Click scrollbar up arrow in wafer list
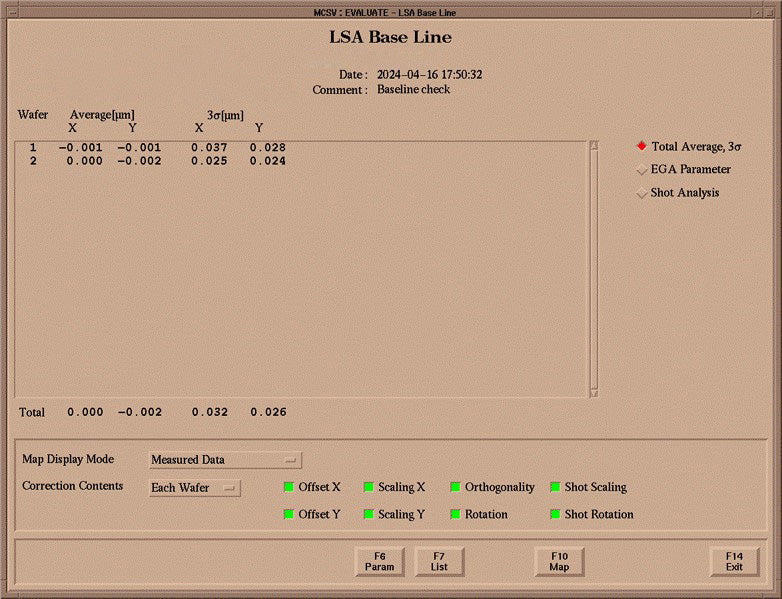The width and height of the screenshot is (782, 599). click(593, 146)
